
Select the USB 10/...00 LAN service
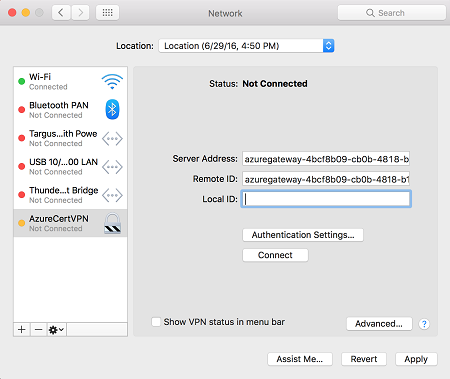[70, 166]
